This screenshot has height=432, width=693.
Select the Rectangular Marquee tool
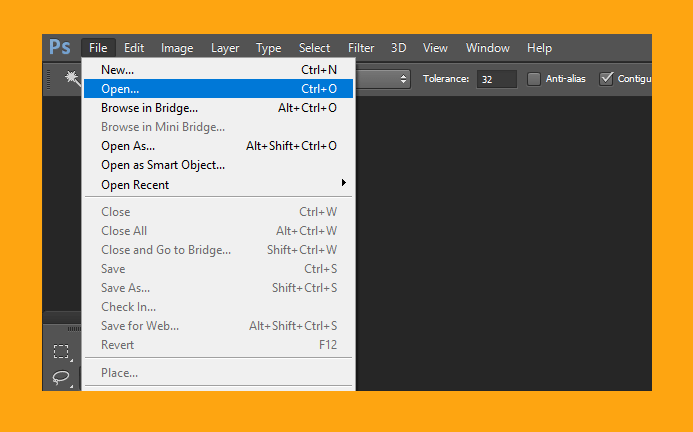61,352
